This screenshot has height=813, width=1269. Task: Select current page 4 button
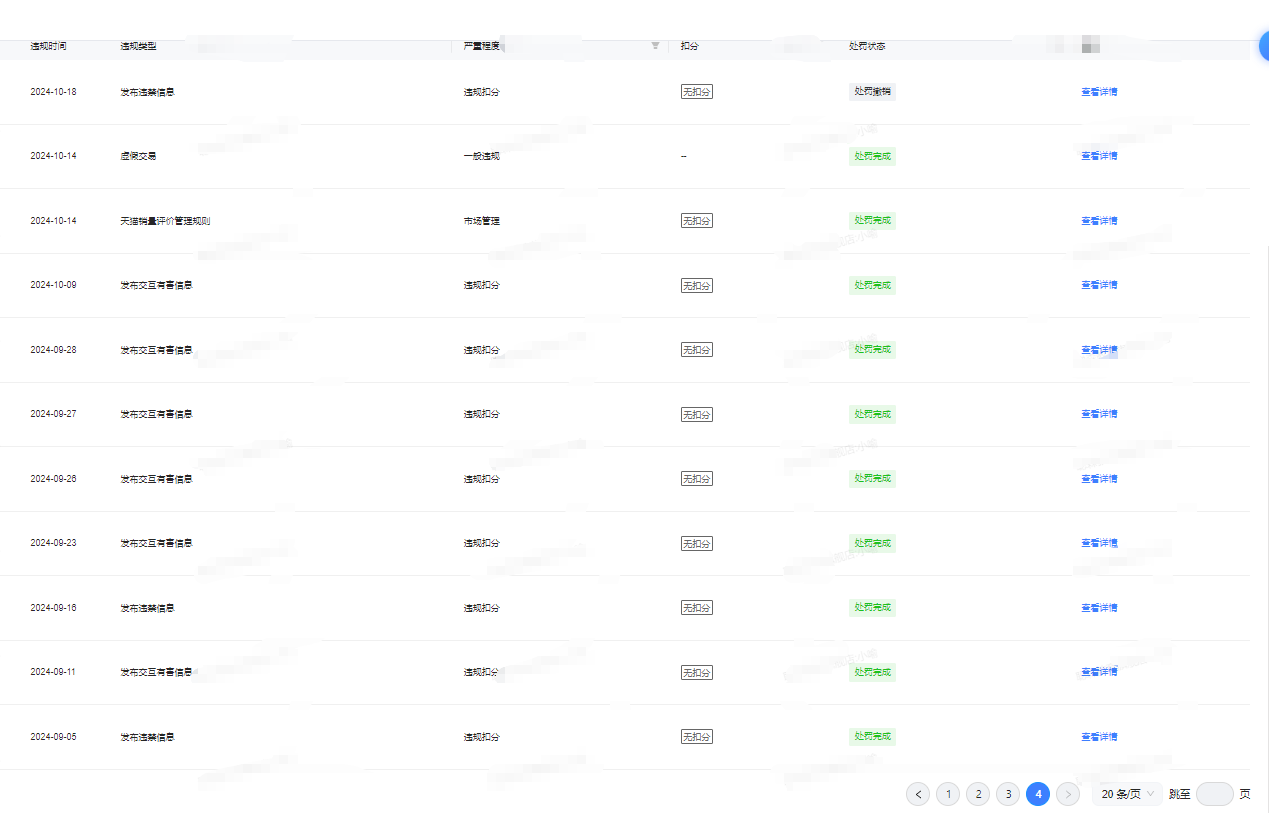coord(1038,794)
